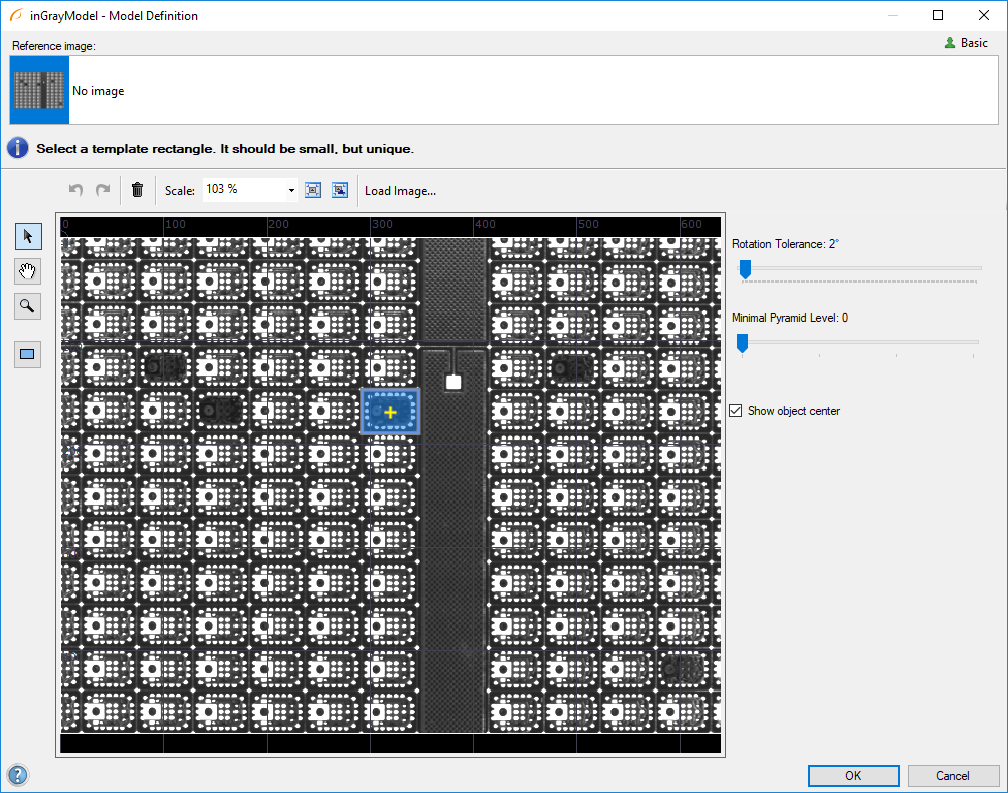Viewport: 1008px width, 793px height.
Task: Click Load Image... in the toolbar
Action: pyautogui.click(x=400, y=191)
